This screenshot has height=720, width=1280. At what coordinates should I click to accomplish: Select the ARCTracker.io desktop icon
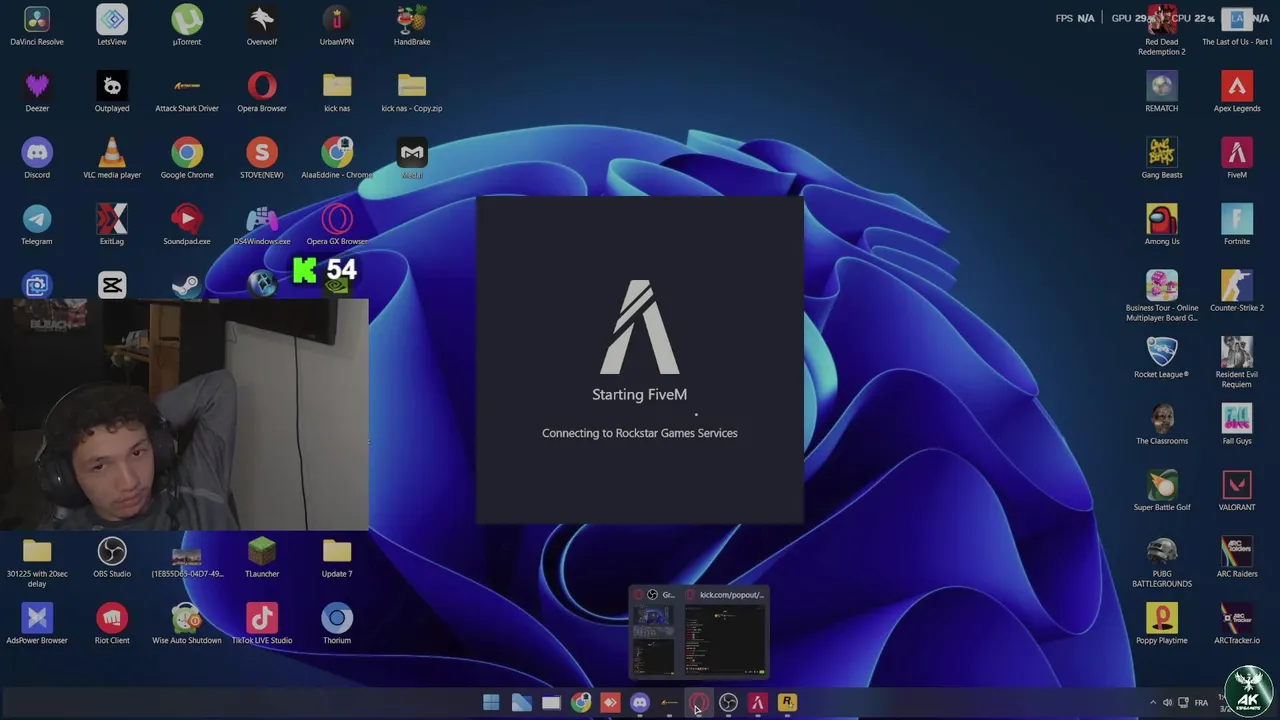coord(1237,625)
